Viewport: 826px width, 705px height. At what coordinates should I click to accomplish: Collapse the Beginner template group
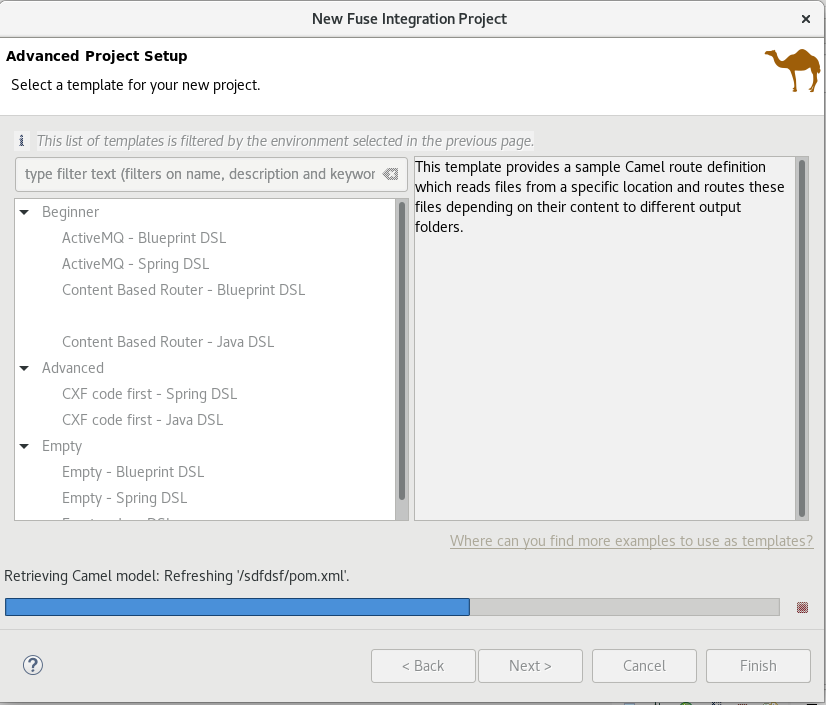(x=24, y=212)
